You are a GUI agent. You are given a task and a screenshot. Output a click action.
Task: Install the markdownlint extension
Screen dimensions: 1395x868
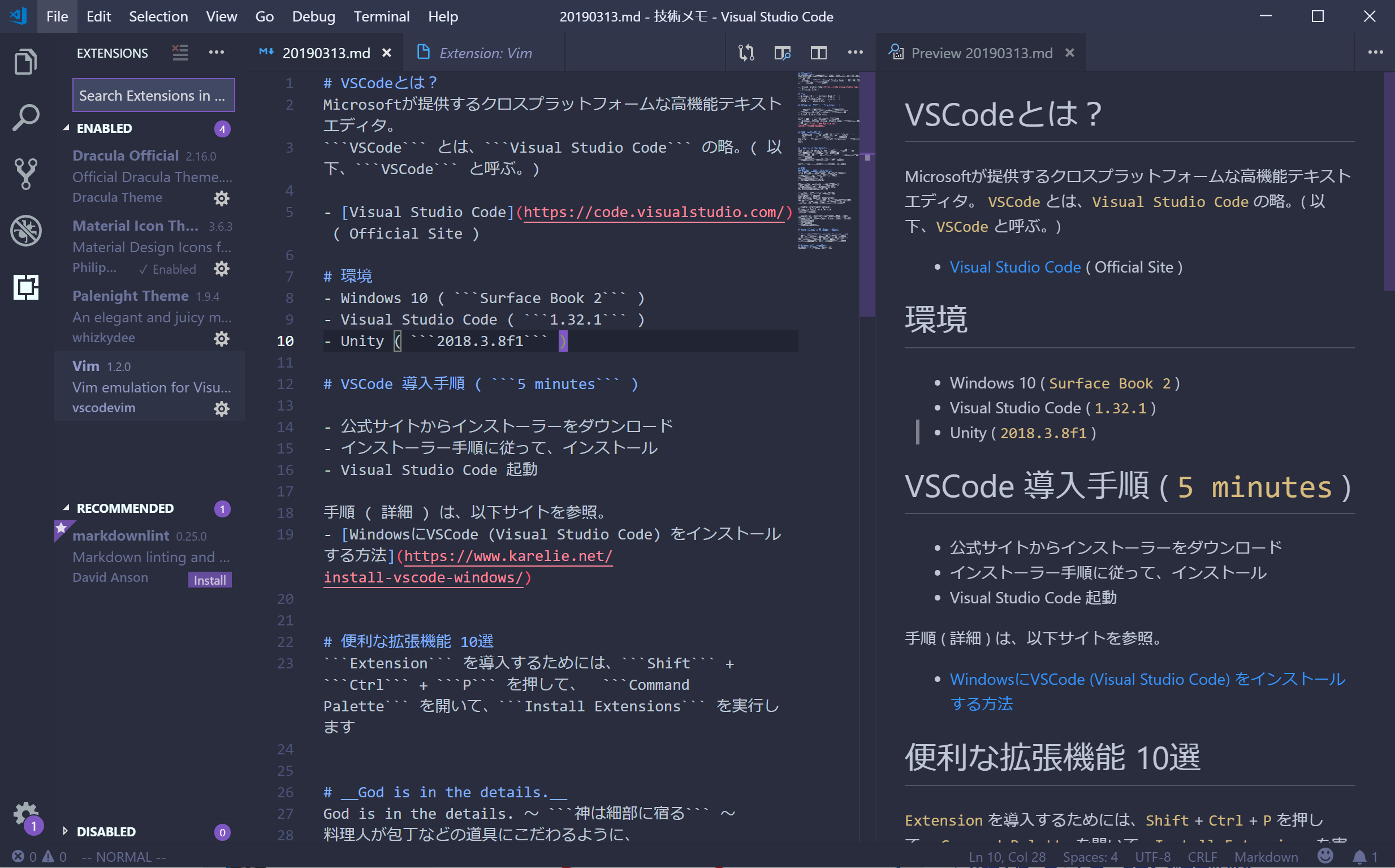click(210, 580)
